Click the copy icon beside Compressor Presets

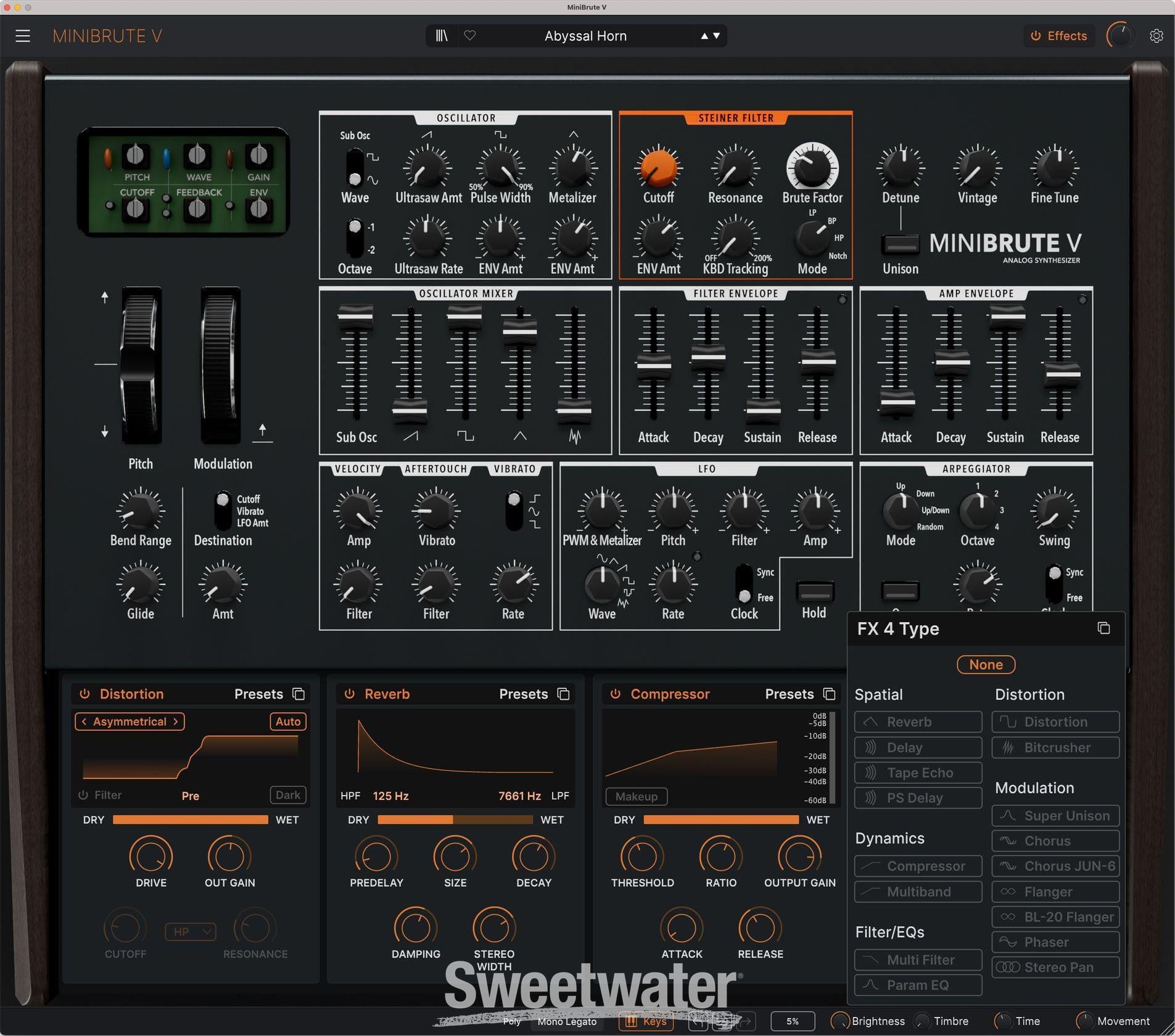click(x=830, y=694)
